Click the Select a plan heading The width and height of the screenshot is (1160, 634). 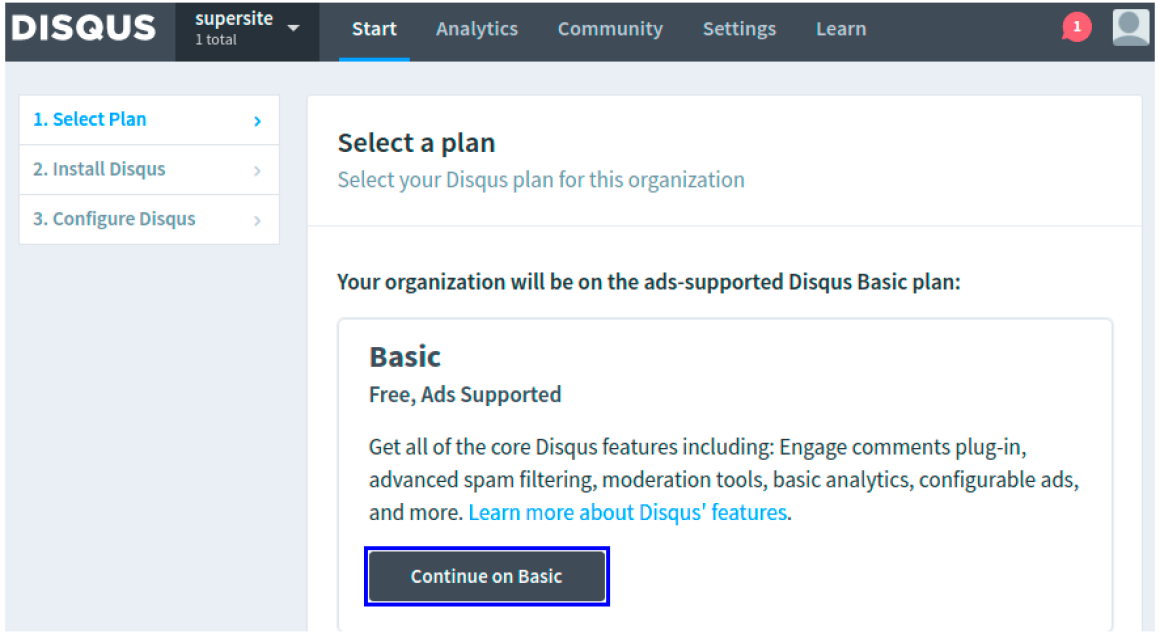point(417,143)
